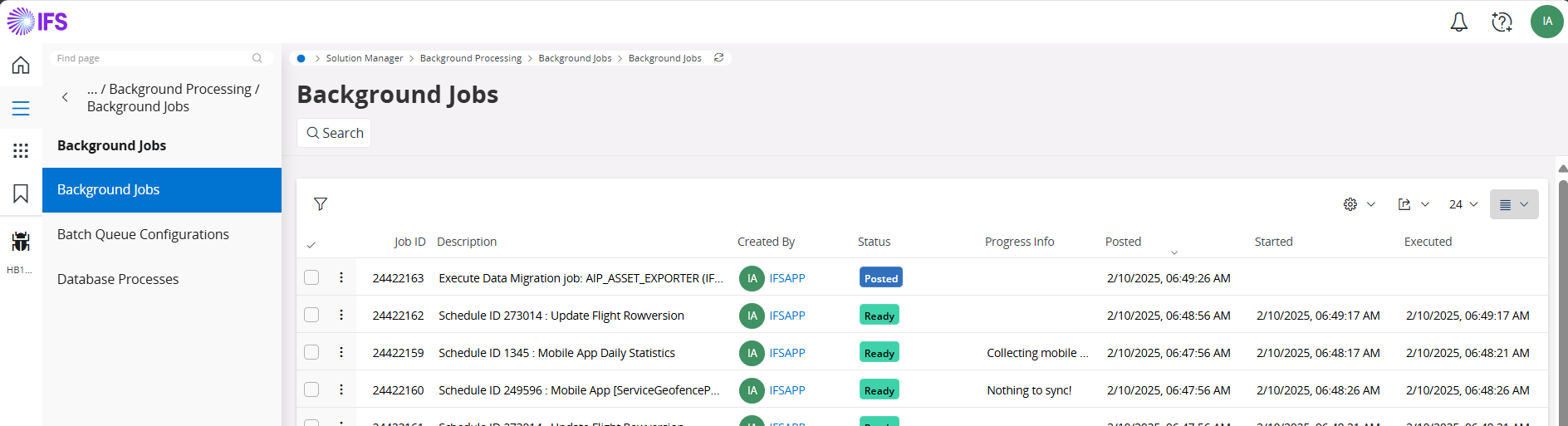The image size is (1568, 426).
Task: Go to the Home icon in sidebar
Action: 21,66
